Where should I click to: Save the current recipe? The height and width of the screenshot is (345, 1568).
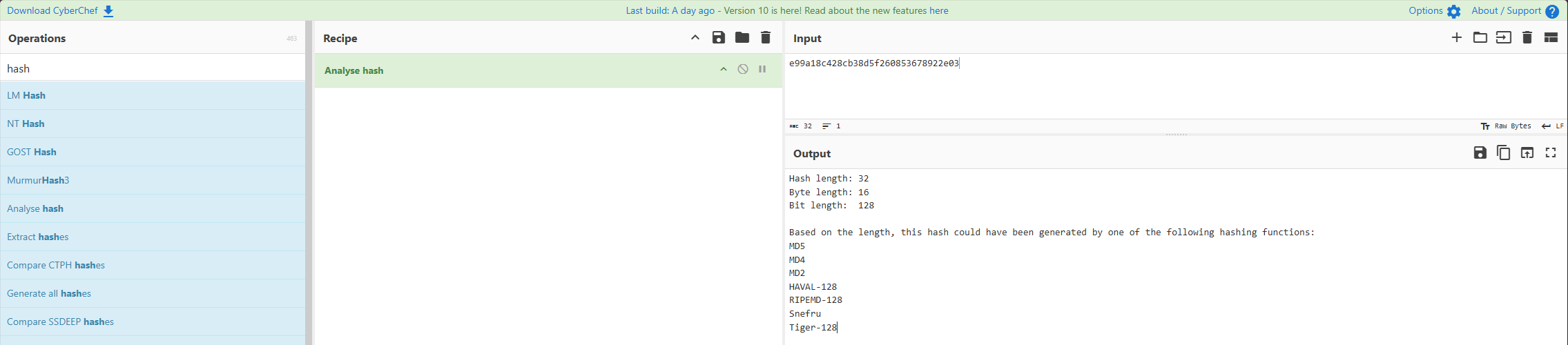(x=718, y=38)
